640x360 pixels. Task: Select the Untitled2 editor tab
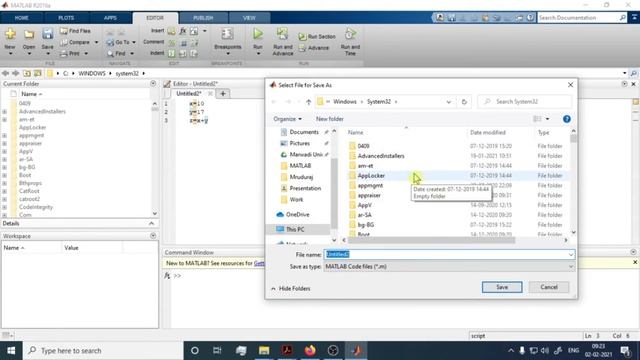click(189, 93)
